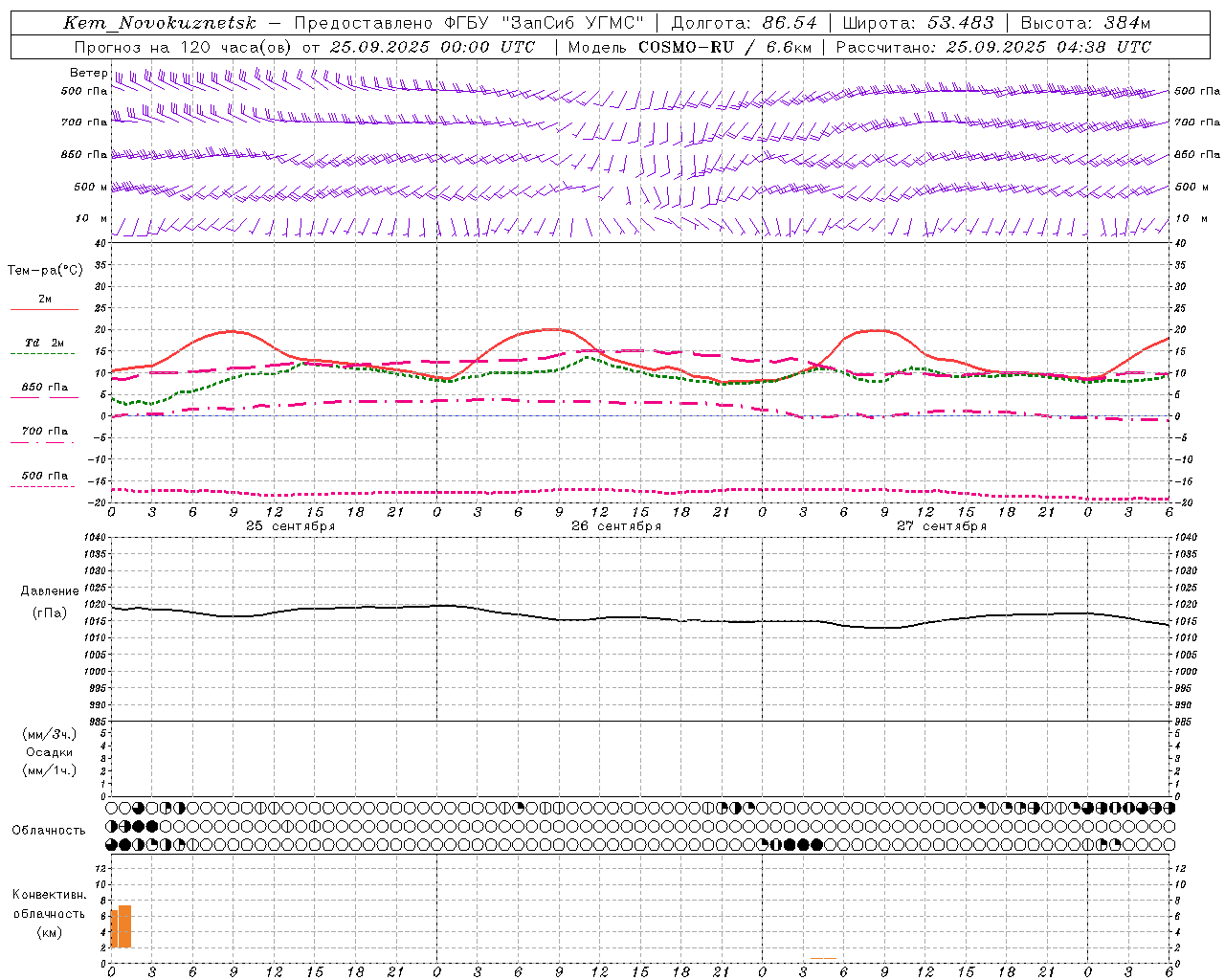Click the left 10 м wind level label

point(91,218)
